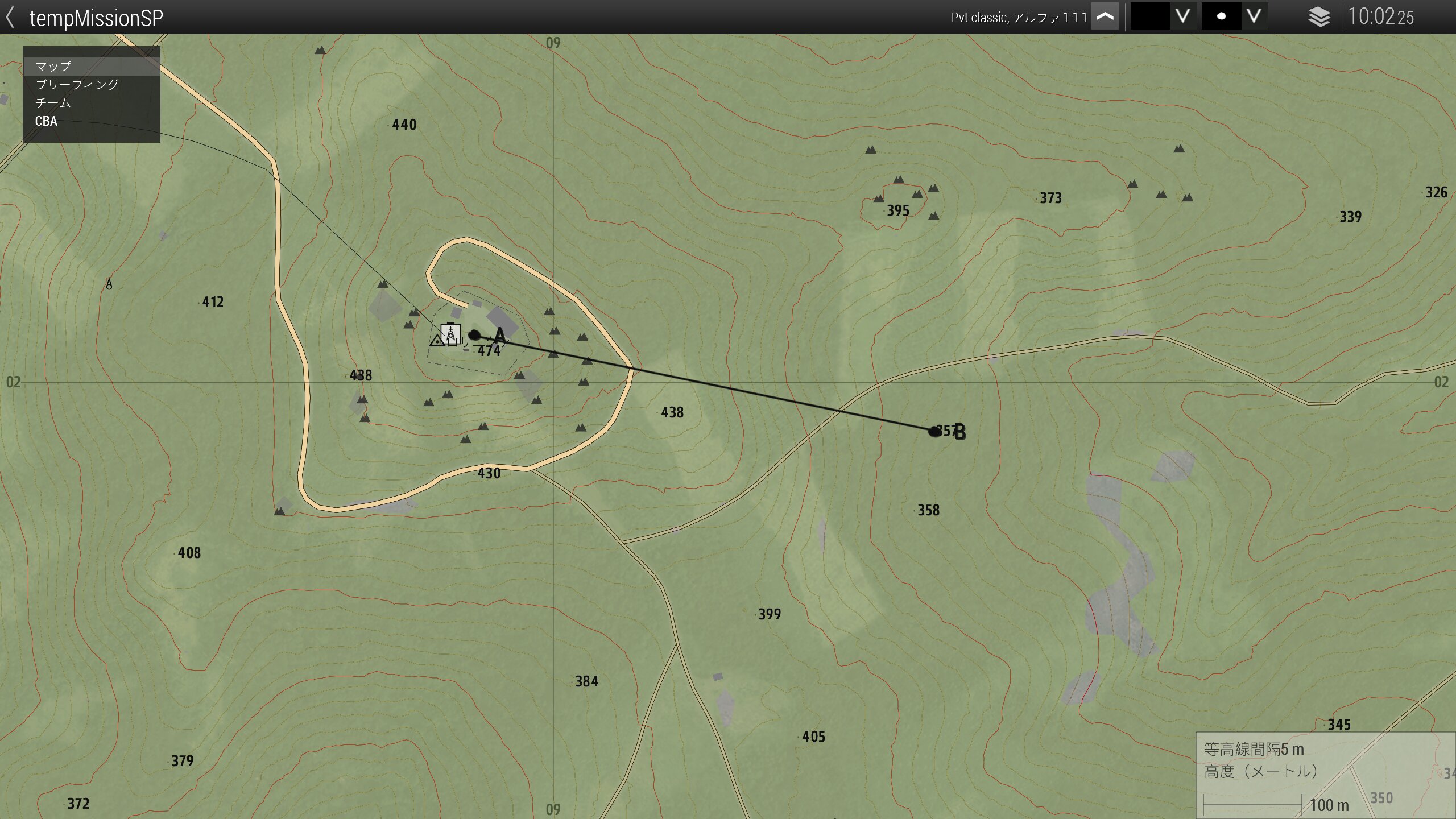1456x819 pixels.
Task: Click the elevation label 440
Action: coord(404,125)
